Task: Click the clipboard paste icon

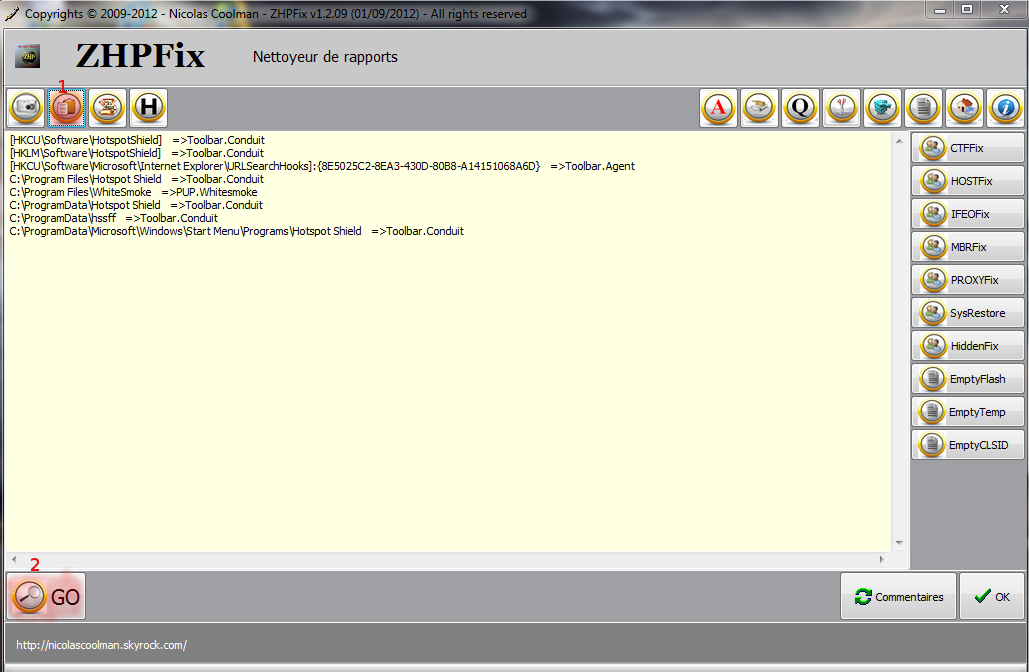Action: (x=66, y=107)
